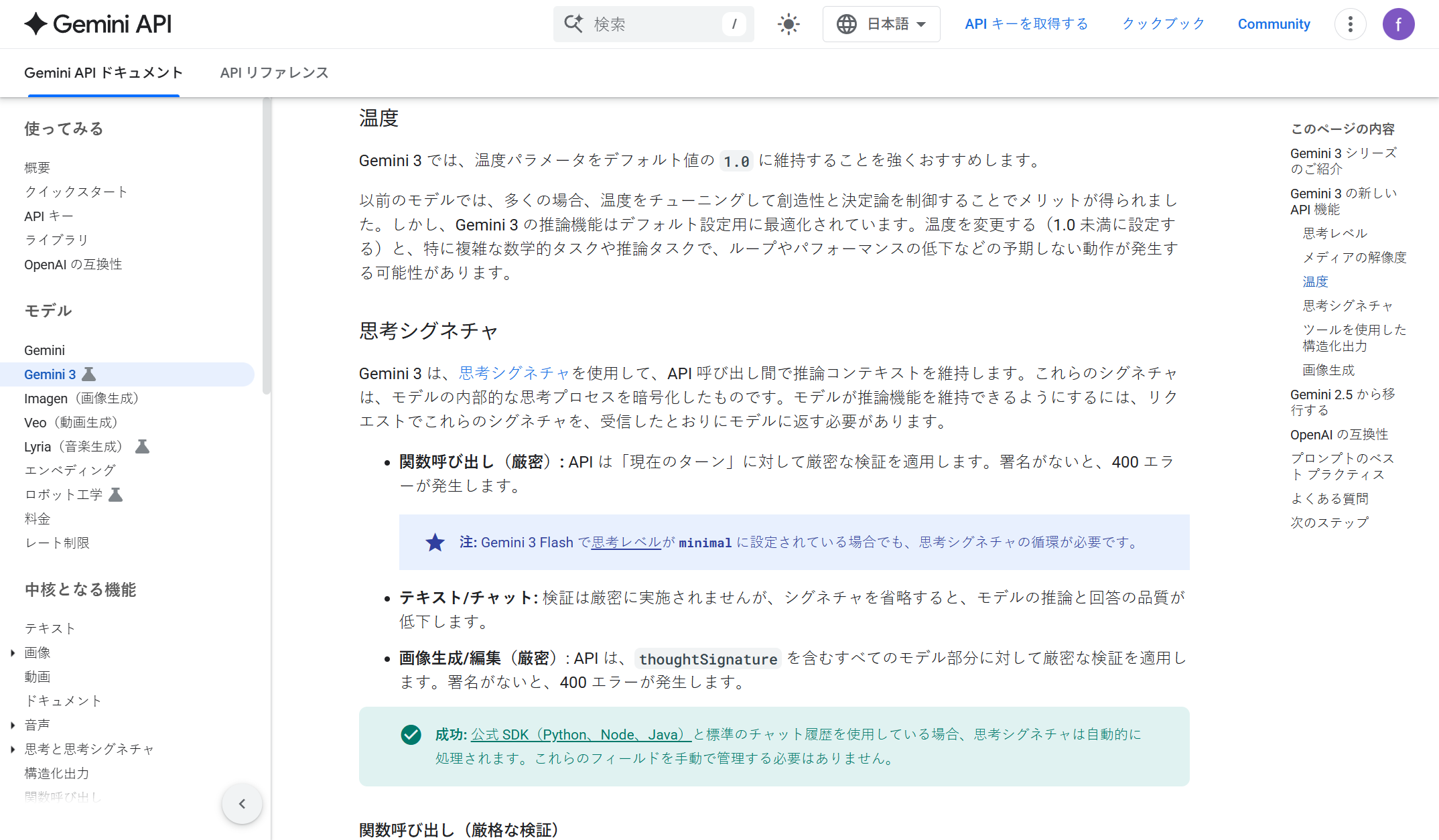The height and width of the screenshot is (840, 1439).
Task: Jump to ツールを使用した構造化出力 in contents
Action: point(1355,338)
